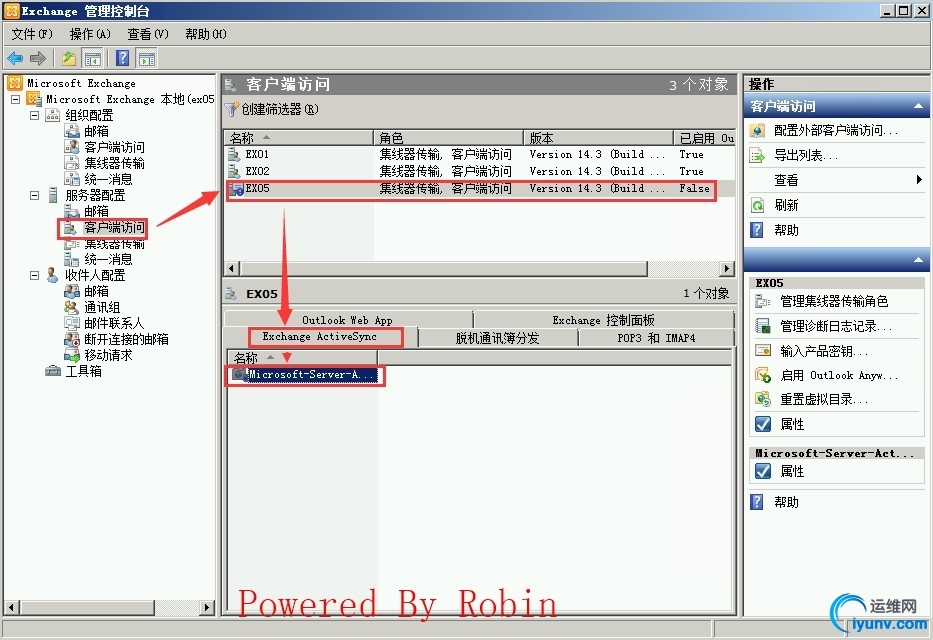Click the 导出列表 icon
This screenshot has width=933, height=640.
[757, 156]
